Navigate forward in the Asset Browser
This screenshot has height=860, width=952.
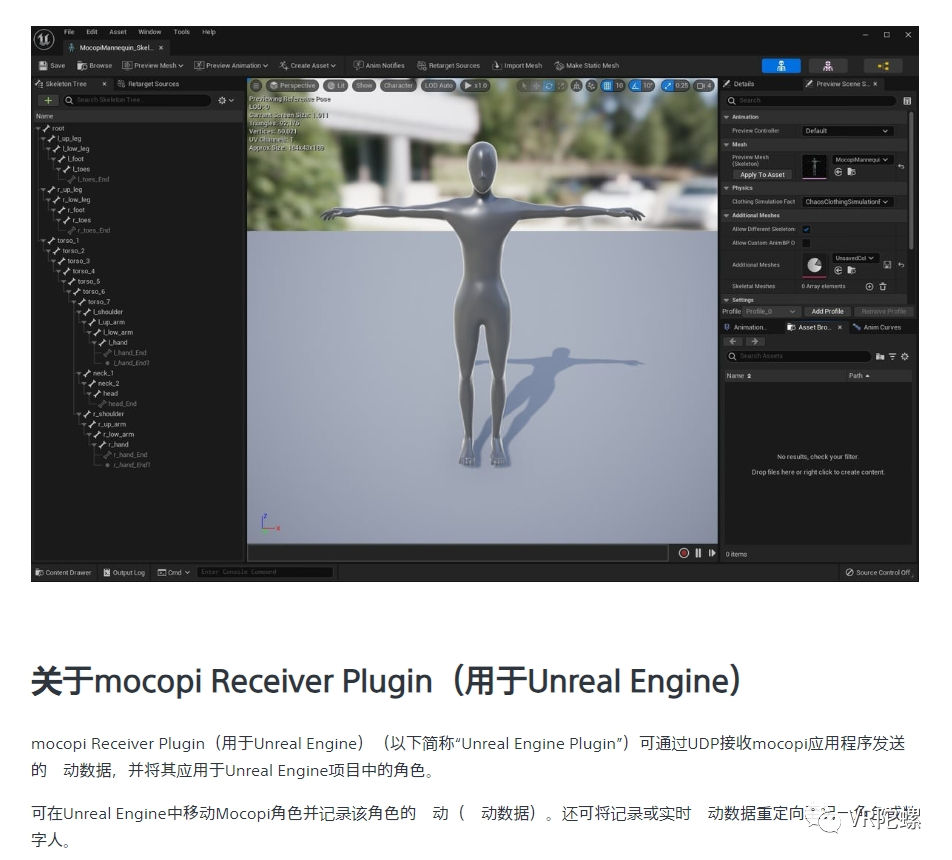[755, 341]
